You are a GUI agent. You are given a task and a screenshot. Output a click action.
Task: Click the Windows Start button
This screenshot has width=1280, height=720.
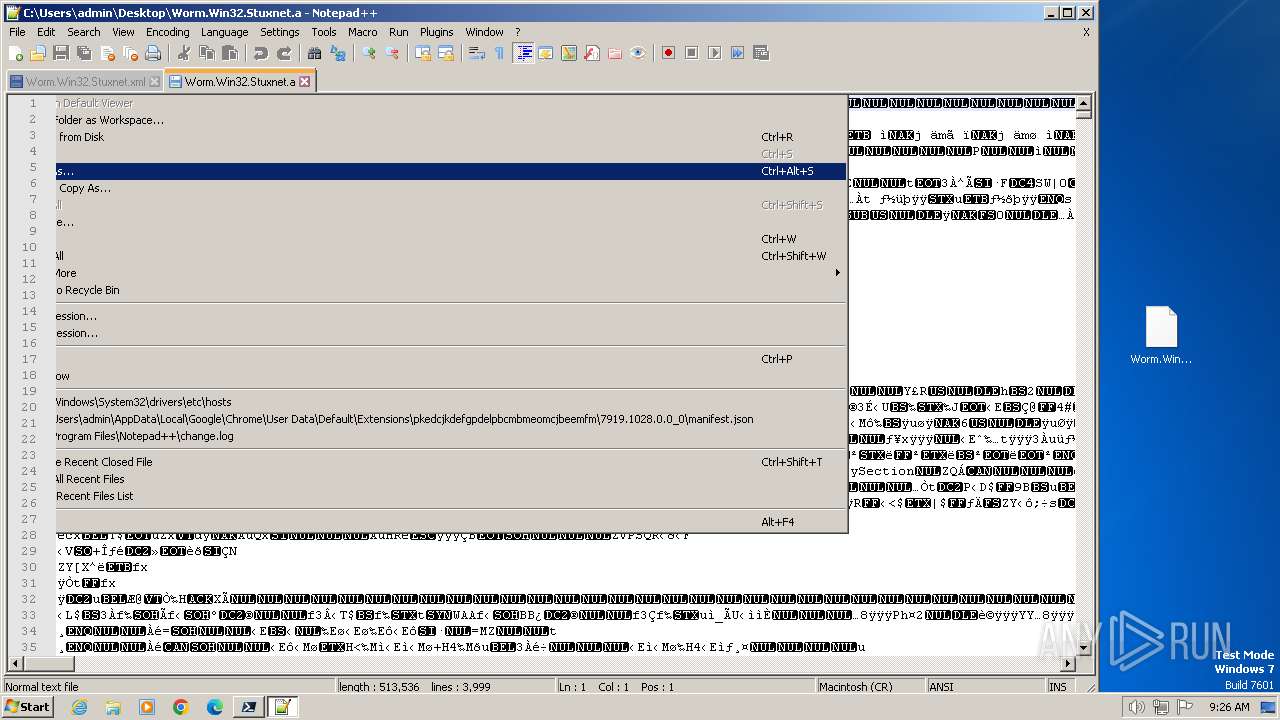coord(28,706)
